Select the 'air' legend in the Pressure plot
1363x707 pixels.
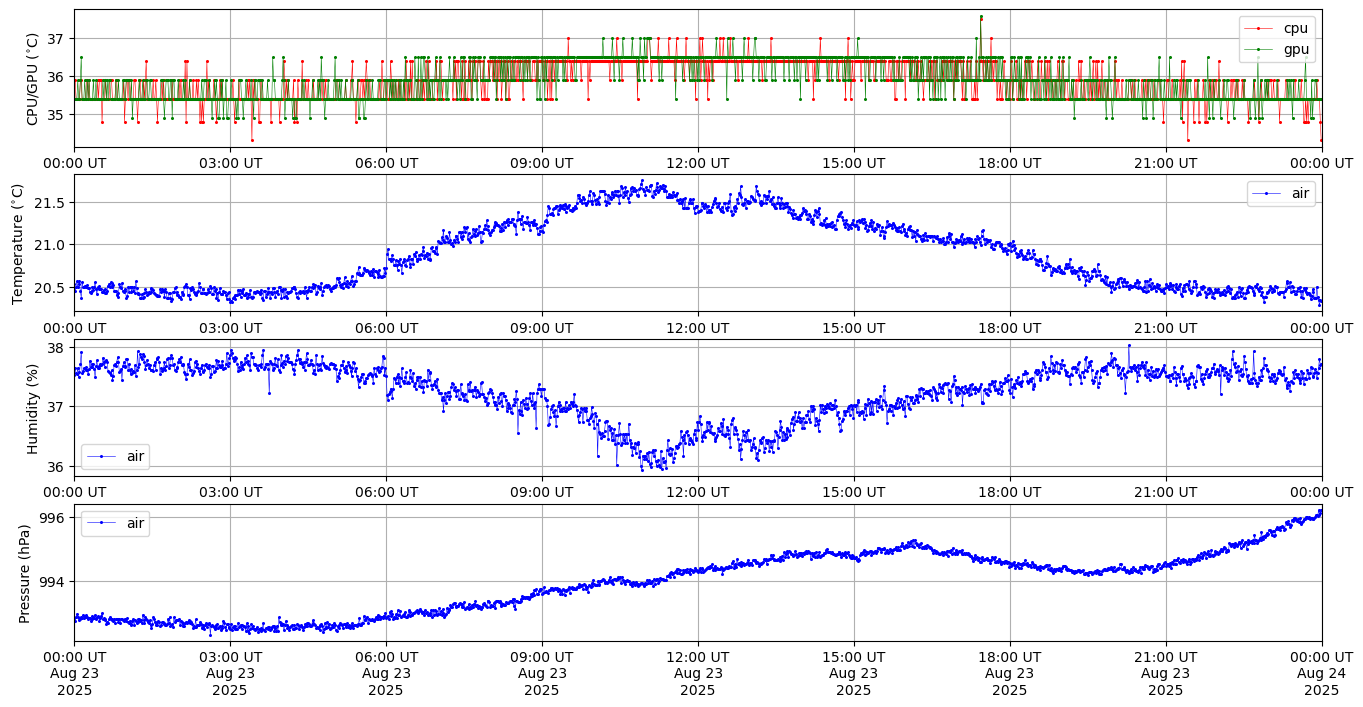115,523
